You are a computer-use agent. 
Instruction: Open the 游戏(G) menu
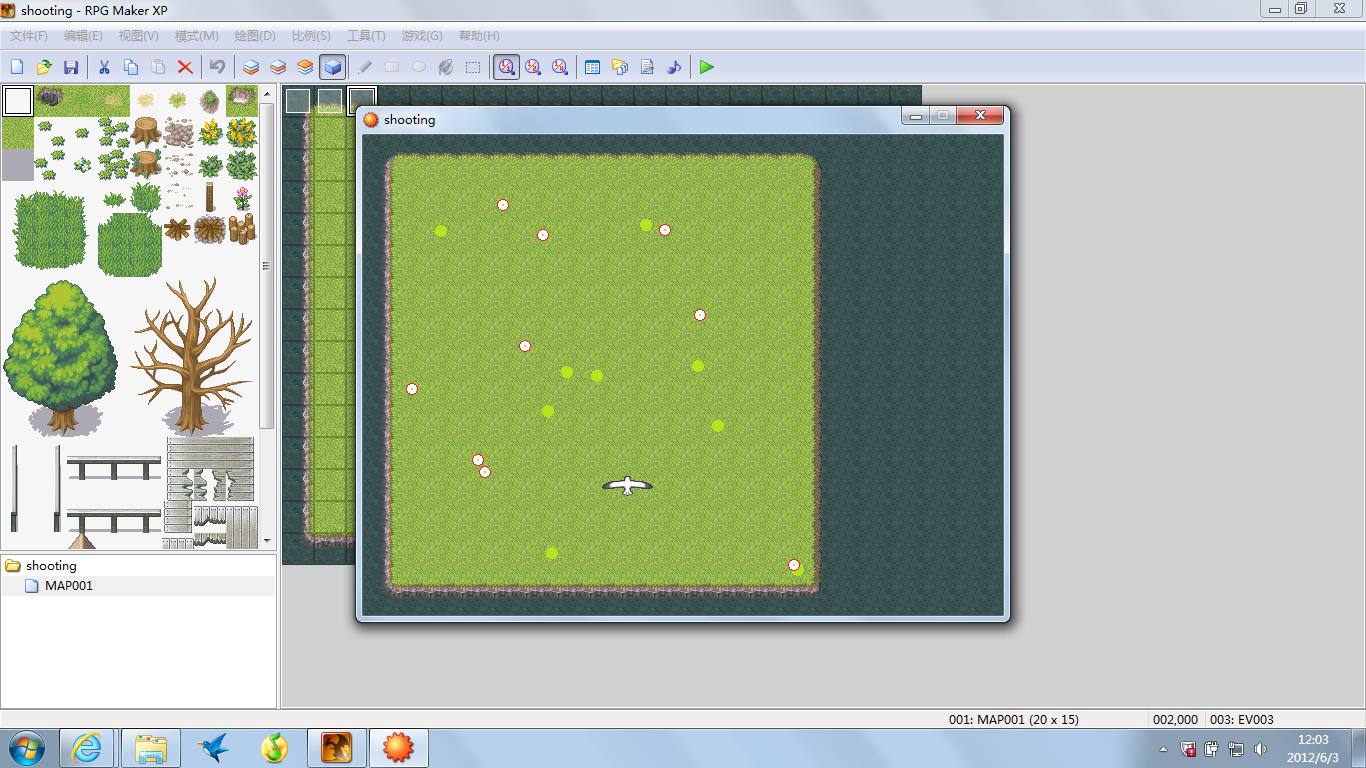[x=422, y=36]
